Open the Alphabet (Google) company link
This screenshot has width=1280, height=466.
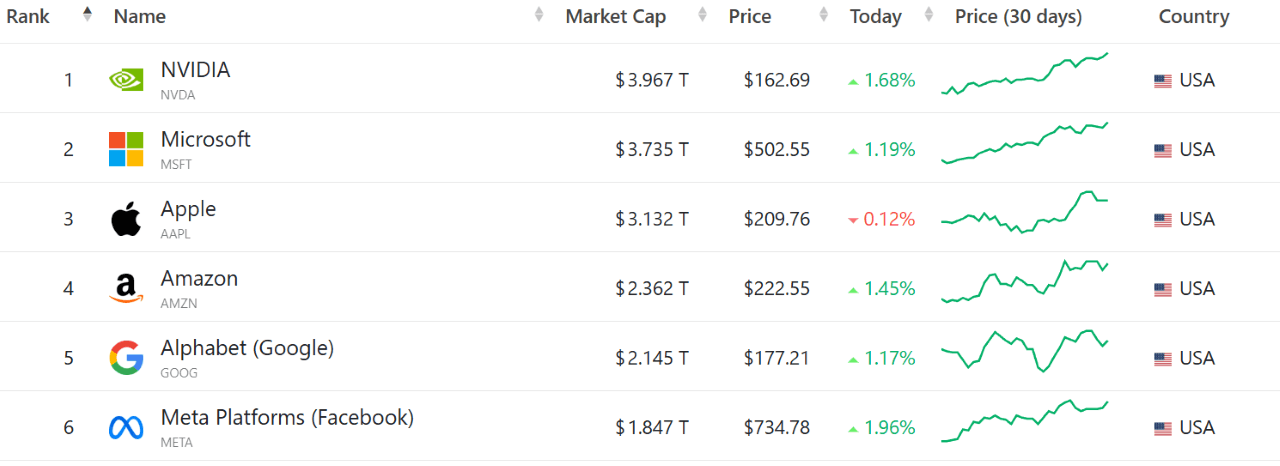[247, 348]
